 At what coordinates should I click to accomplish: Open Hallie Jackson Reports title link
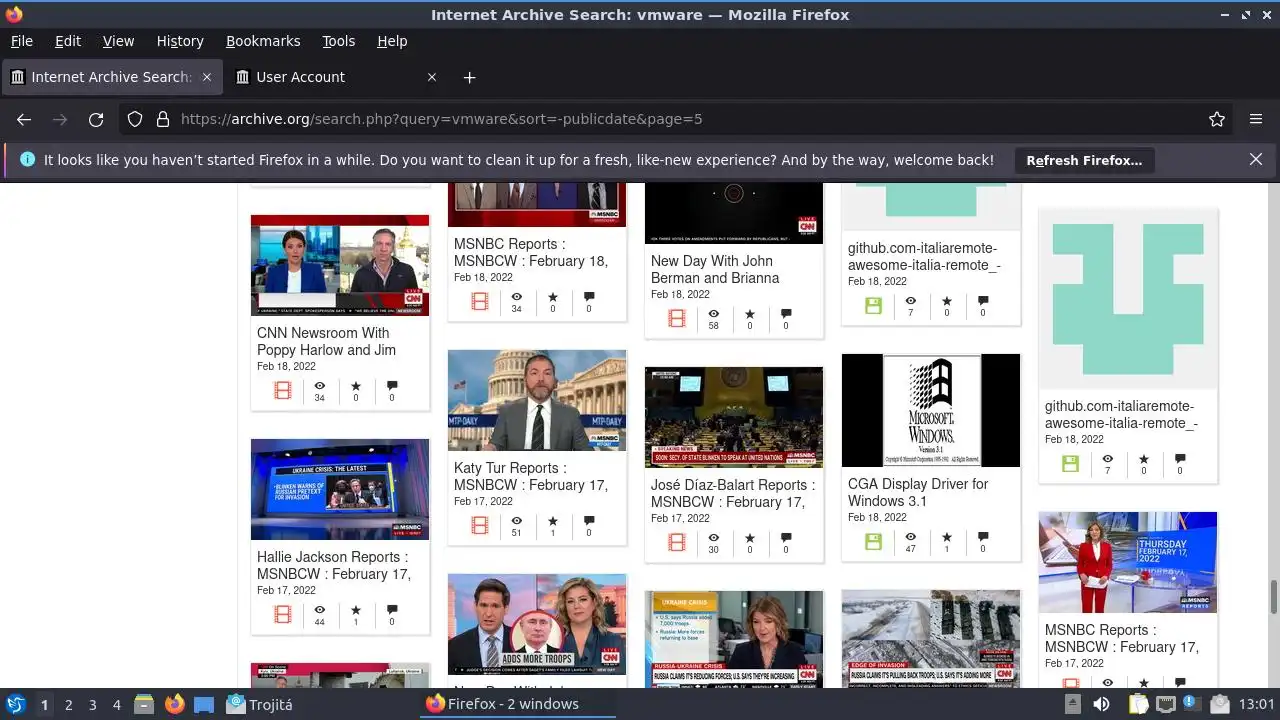pyautogui.click(x=334, y=565)
